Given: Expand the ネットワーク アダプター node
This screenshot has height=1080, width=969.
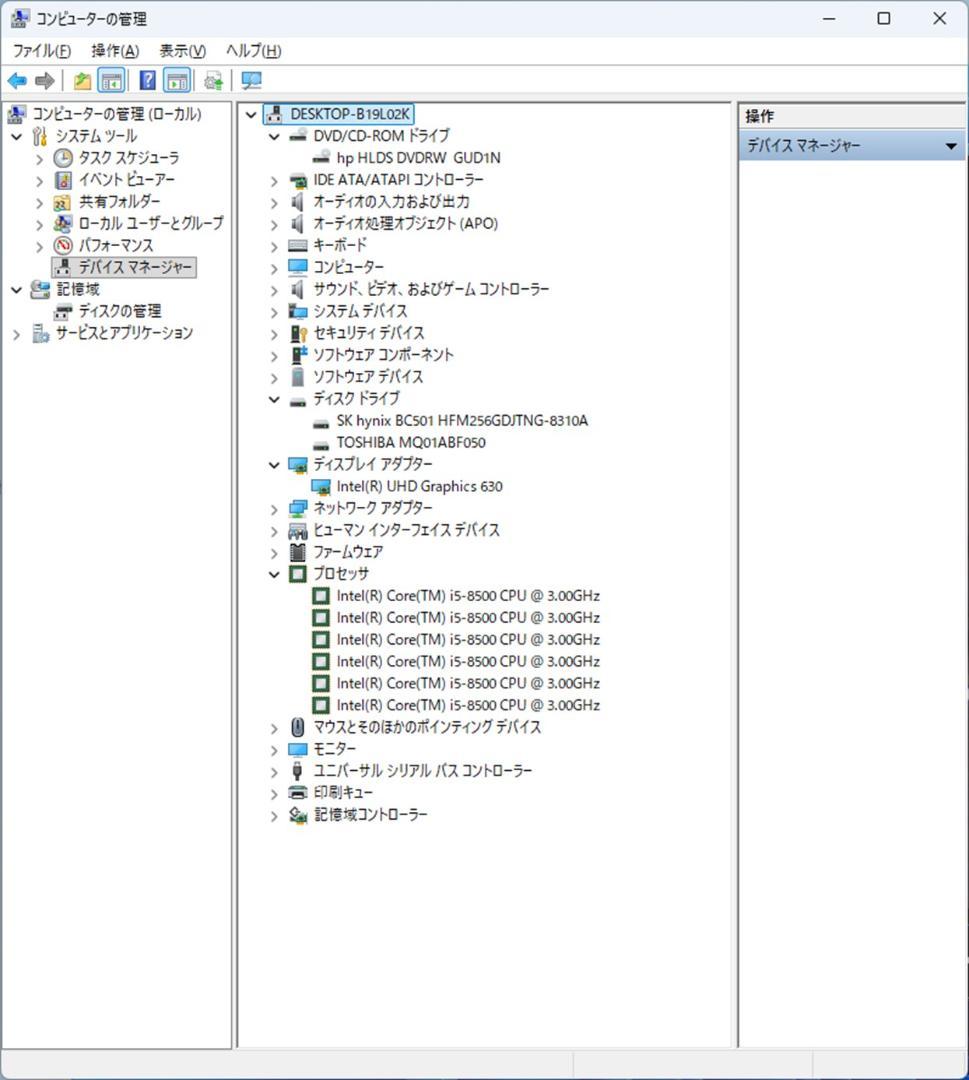Looking at the screenshot, I should tap(273, 508).
